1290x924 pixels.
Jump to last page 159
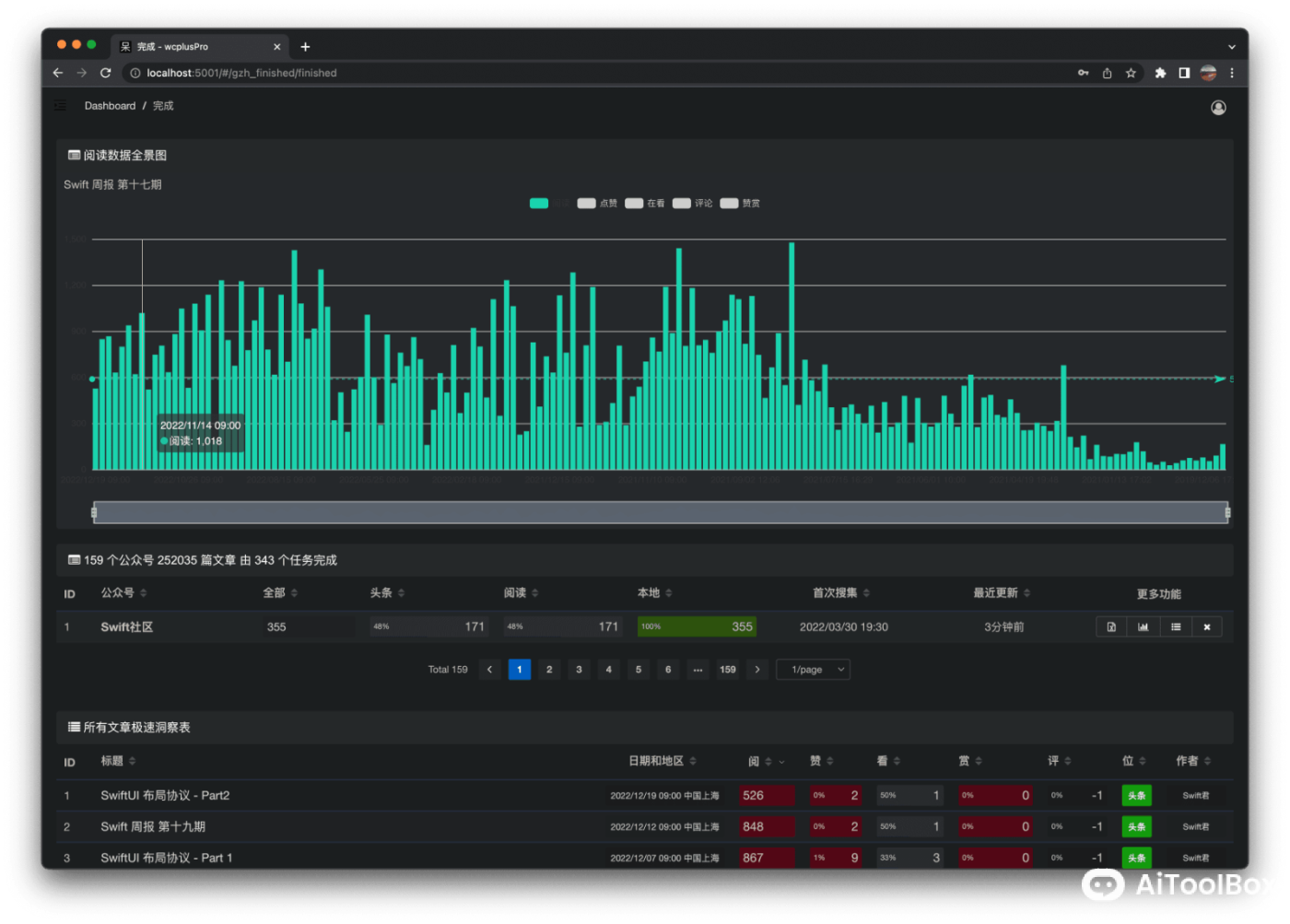tap(728, 670)
